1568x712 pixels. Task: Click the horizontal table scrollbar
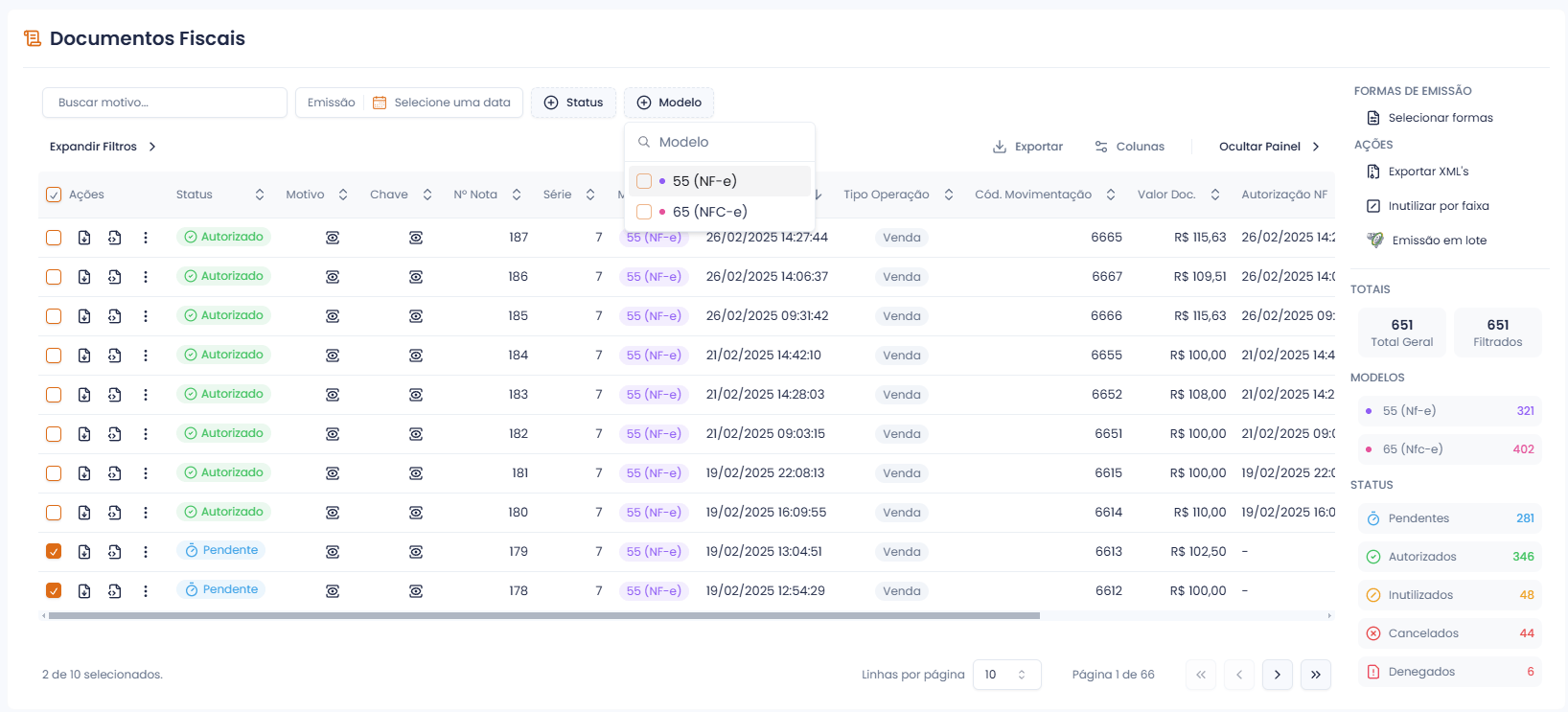[x=543, y=616]
